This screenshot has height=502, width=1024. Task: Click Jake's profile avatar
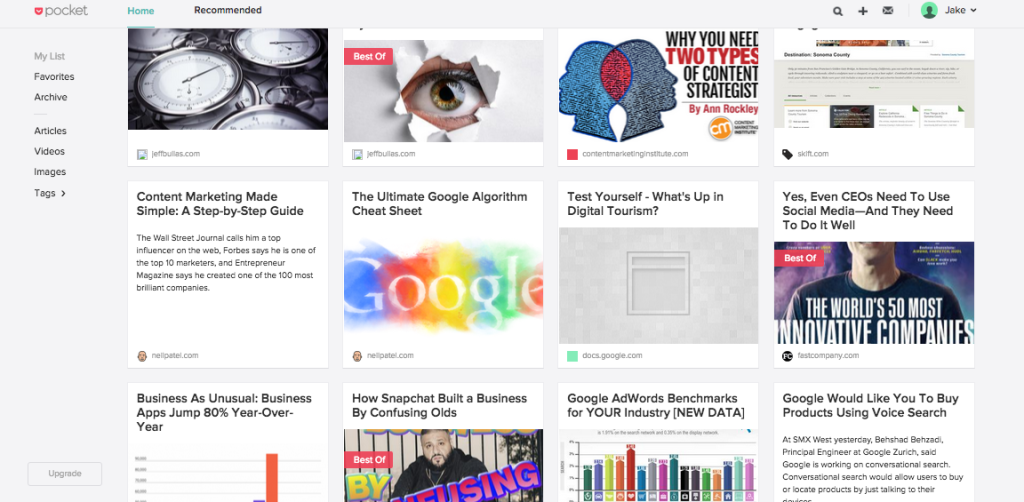point(929,10)
